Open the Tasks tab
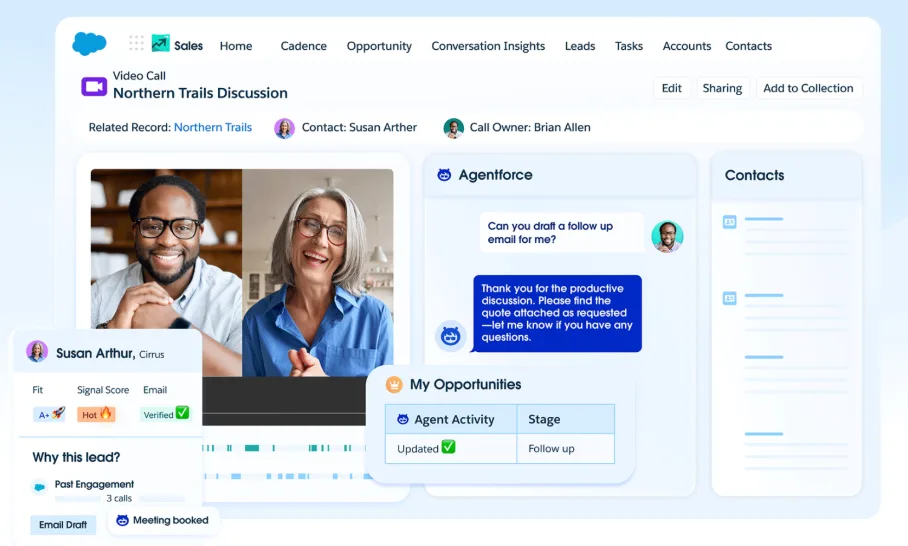This screenshot has width=908, height=546. point(629,46)
